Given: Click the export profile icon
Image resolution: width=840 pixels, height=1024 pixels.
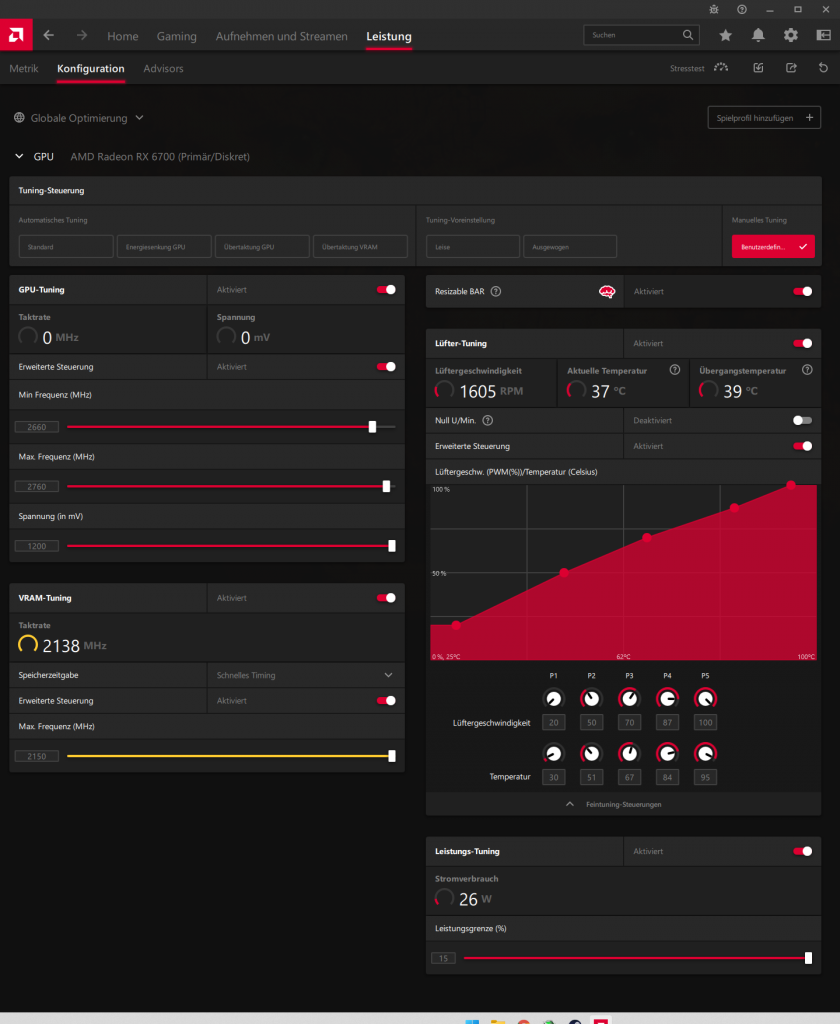Looking at the screenshot, I should tap(791, 68).
